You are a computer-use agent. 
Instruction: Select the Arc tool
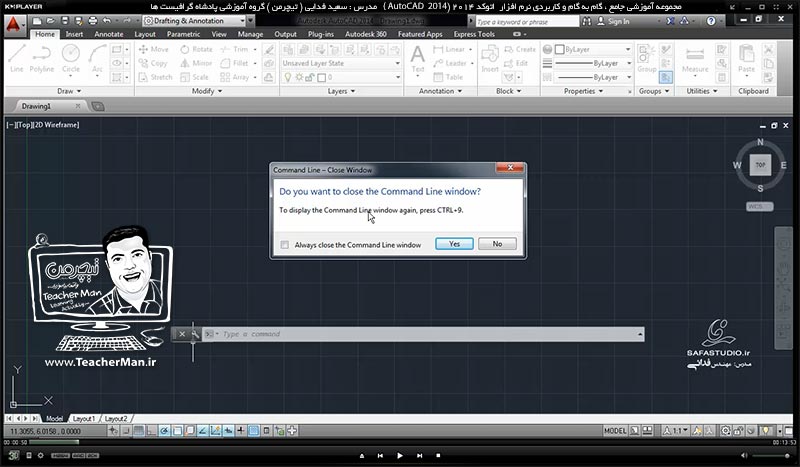click(x=97, y=59)
